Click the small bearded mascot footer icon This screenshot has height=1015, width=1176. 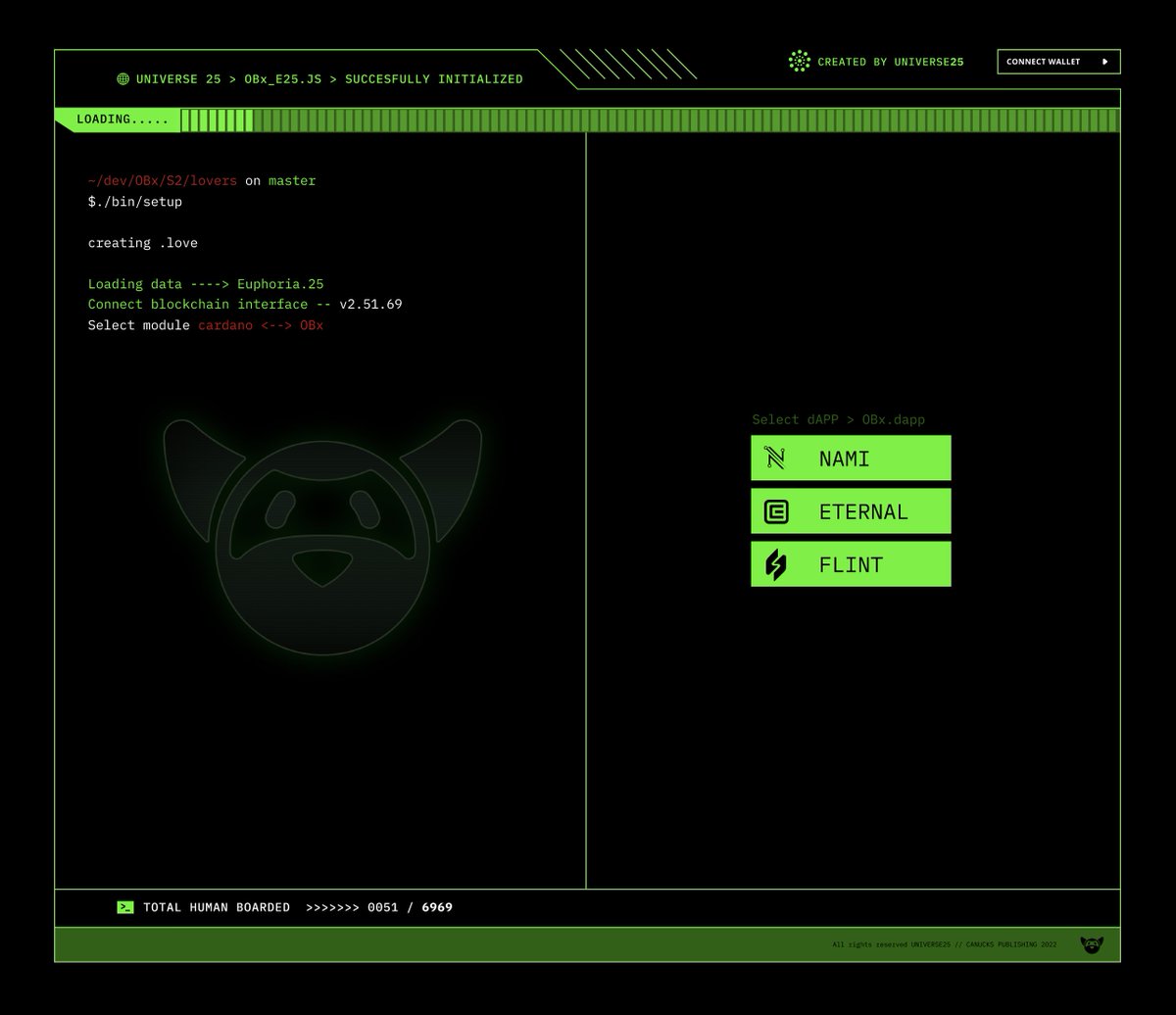tap(1092, 944)
